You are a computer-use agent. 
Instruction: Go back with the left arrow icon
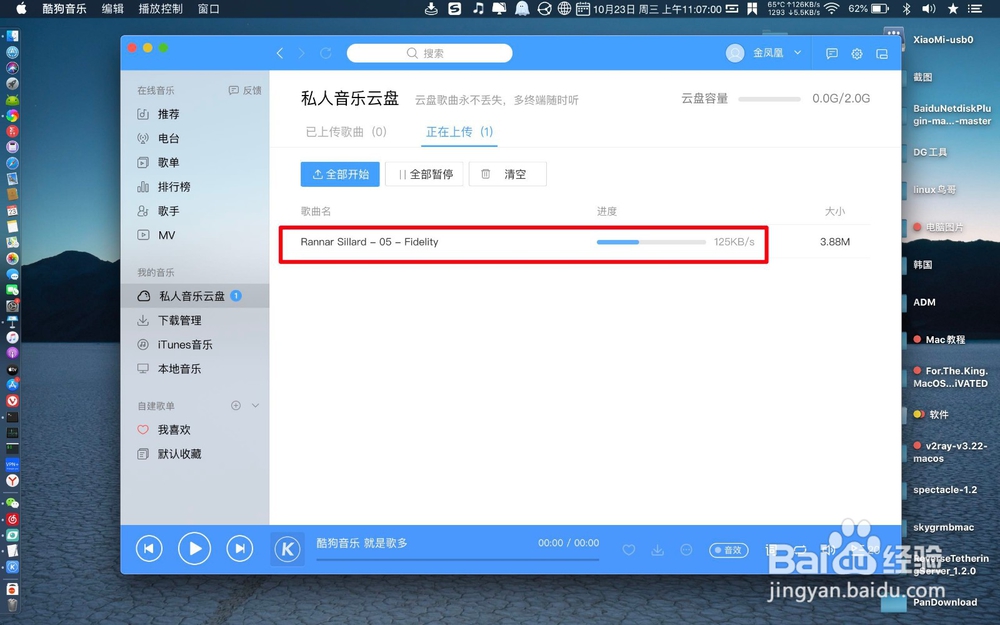pos(279,54)
